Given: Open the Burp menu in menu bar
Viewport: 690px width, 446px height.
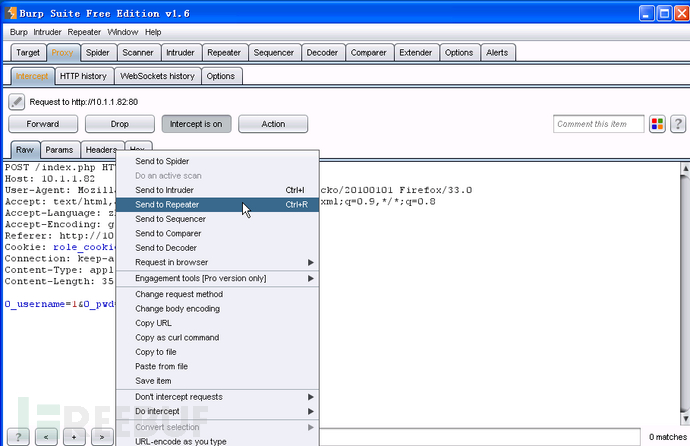Looking at the screenshot, I should 18,32.
